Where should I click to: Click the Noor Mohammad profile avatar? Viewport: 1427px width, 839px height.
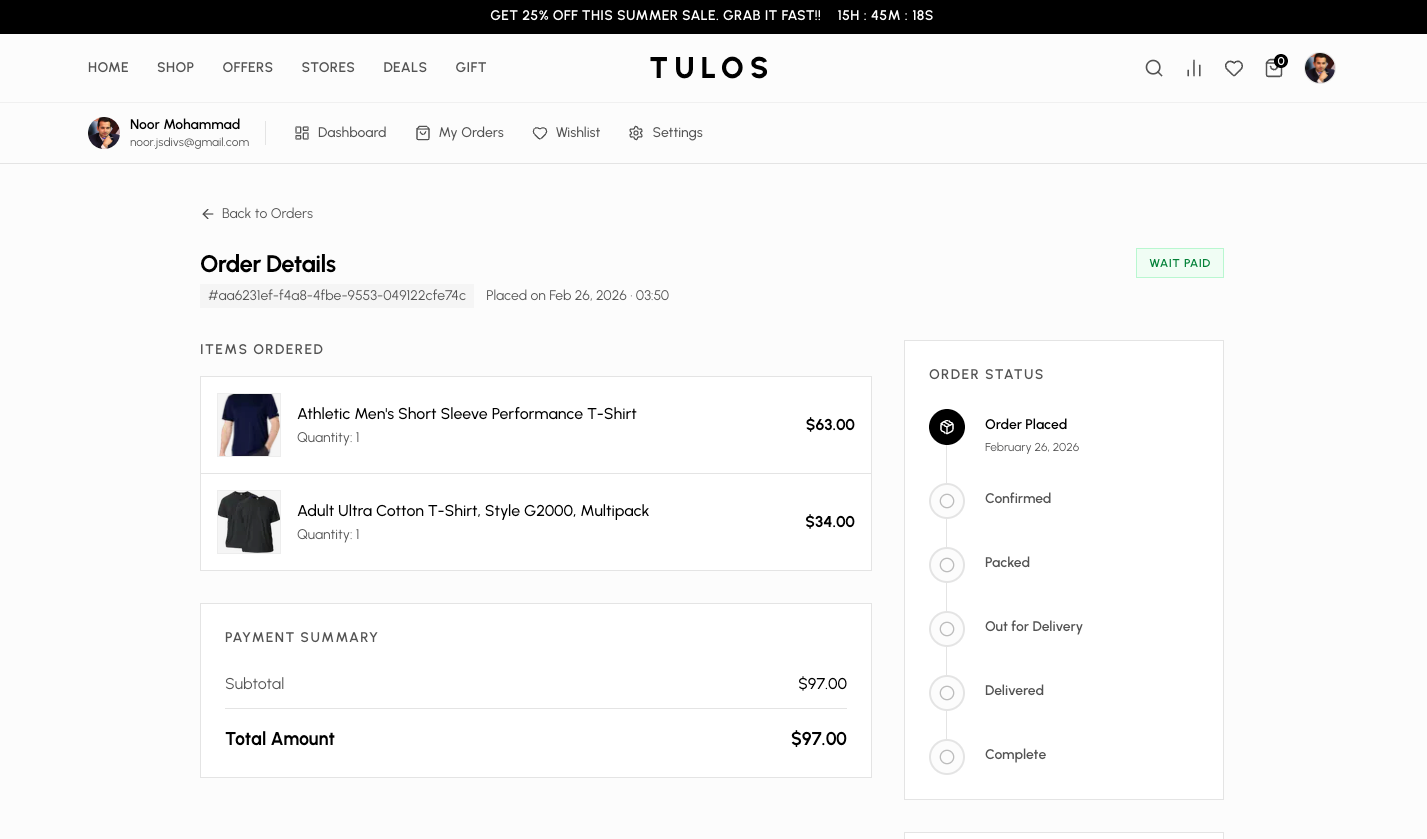103,132
